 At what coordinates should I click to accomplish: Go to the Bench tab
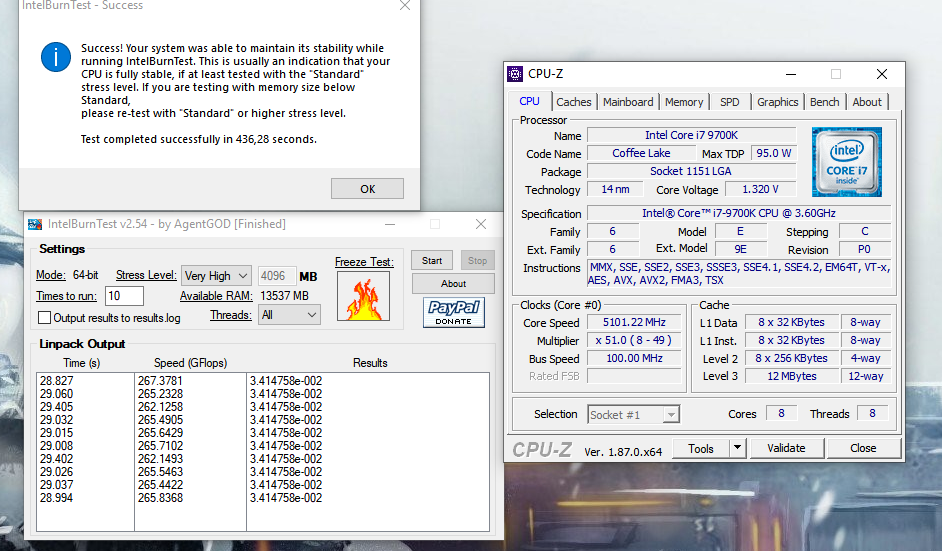click(824, 102)
